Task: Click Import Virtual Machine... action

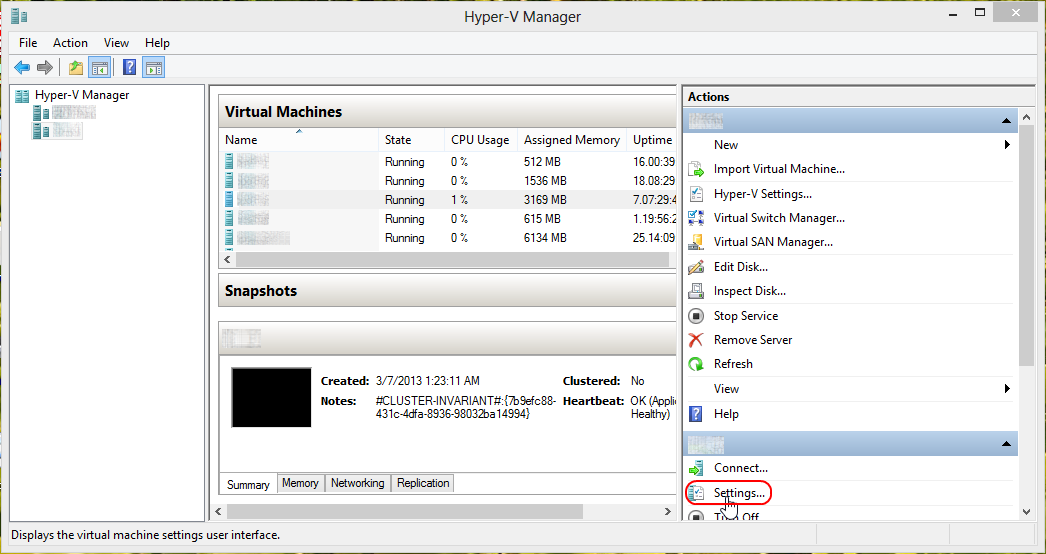Action: click(x=779, y=169)
